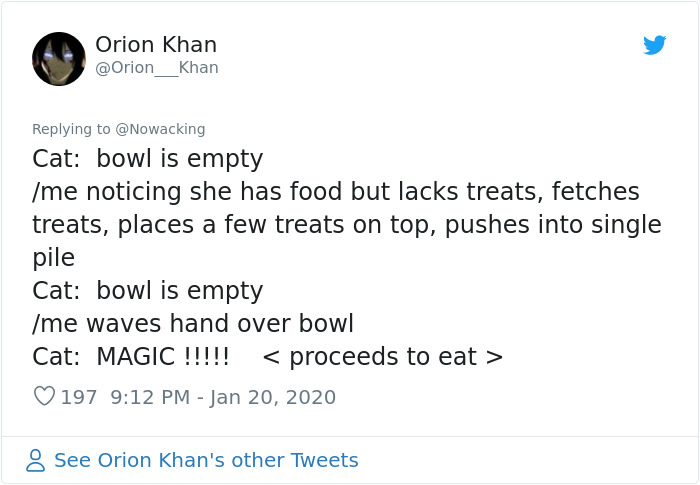Click the word 'pile' in the tweet

(x=53, y=258)
